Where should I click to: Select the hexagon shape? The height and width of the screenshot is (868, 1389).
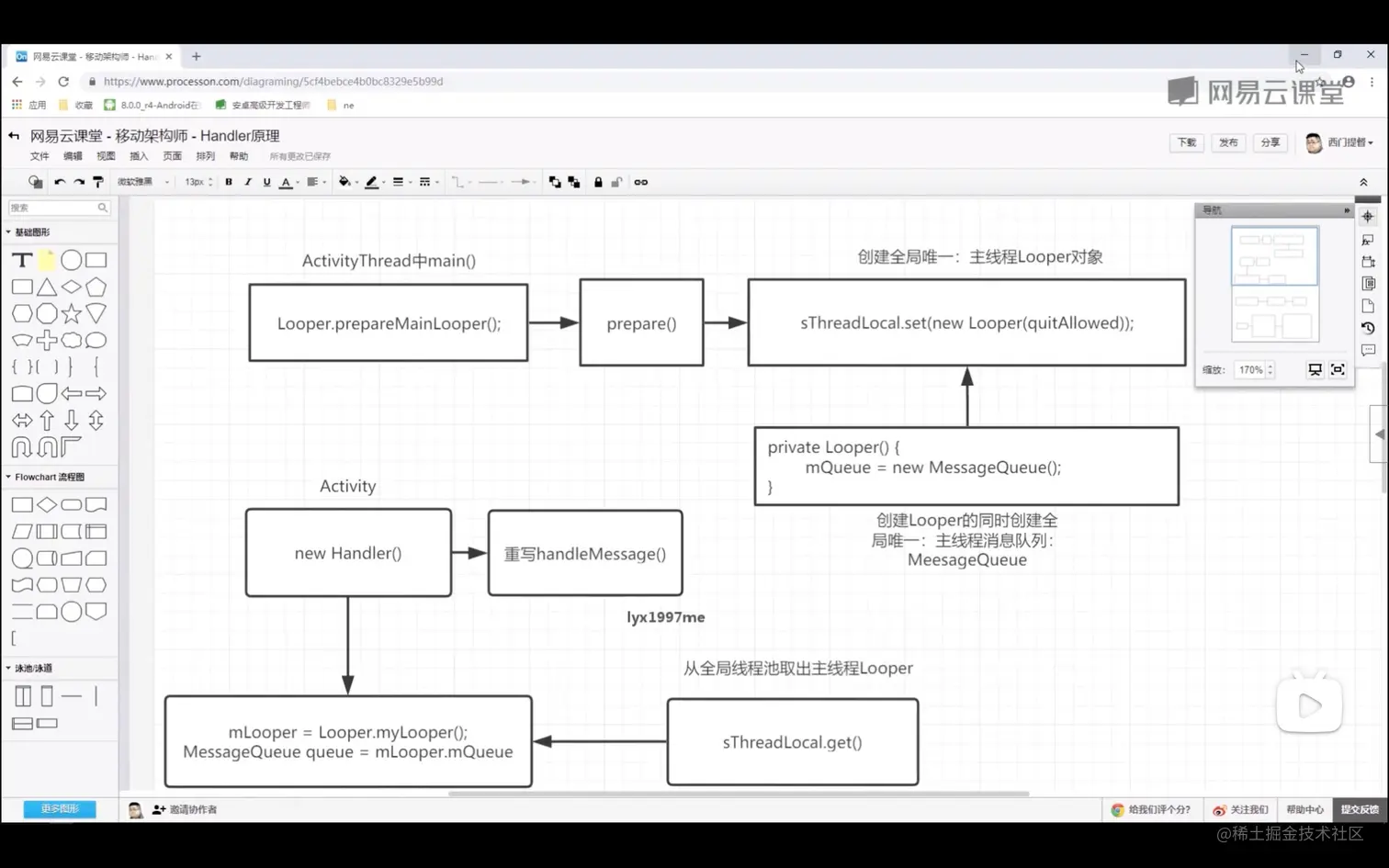click(22, 314)
